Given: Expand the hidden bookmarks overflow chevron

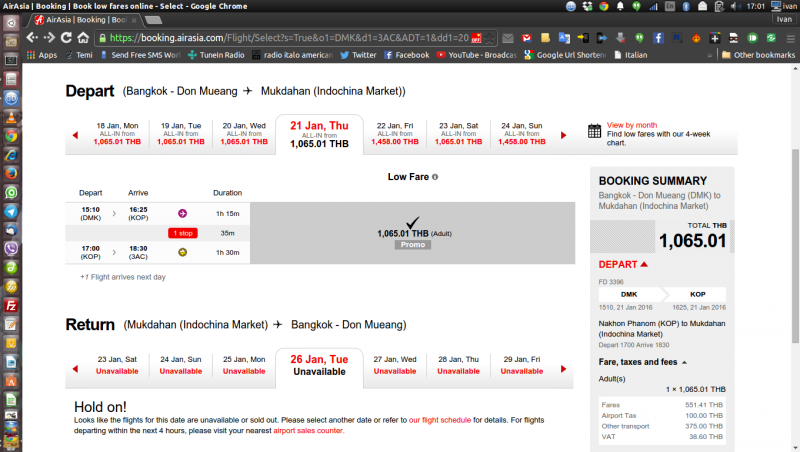Looking at the screenshot, I should click(709, 55).
